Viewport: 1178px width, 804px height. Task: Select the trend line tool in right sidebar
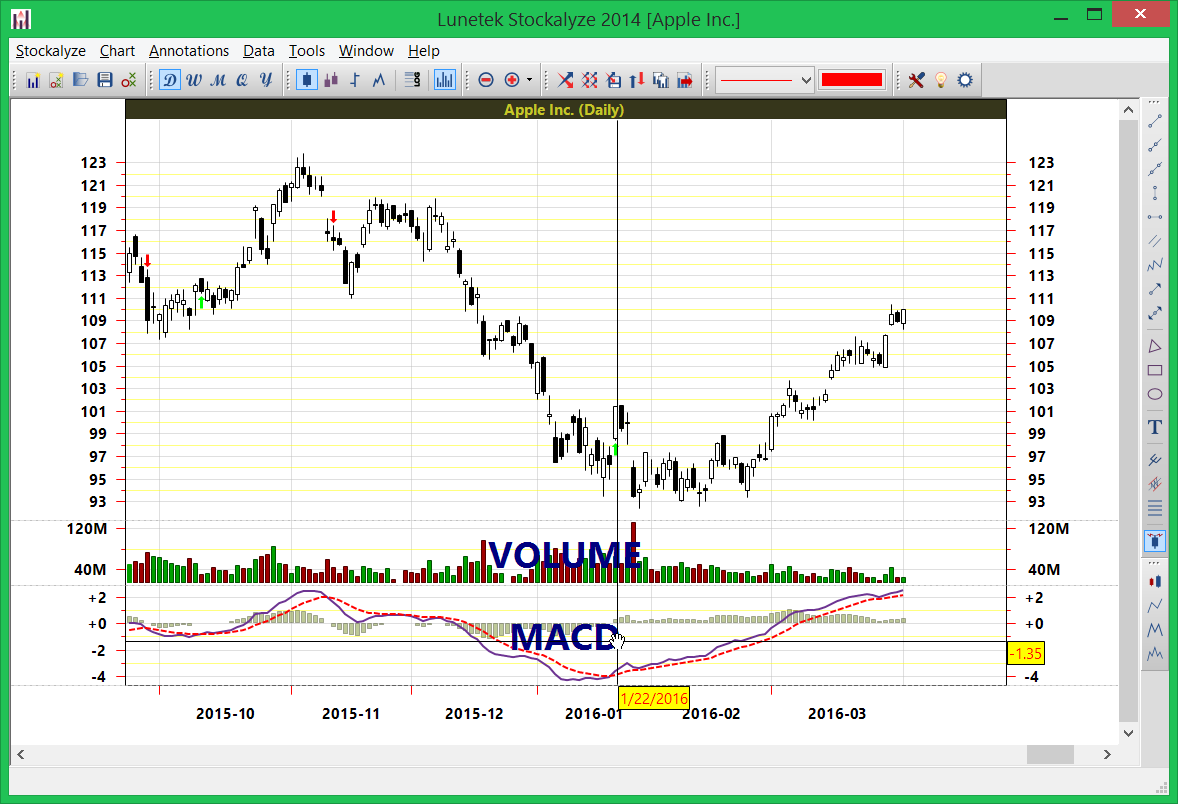pos(1153,122)
